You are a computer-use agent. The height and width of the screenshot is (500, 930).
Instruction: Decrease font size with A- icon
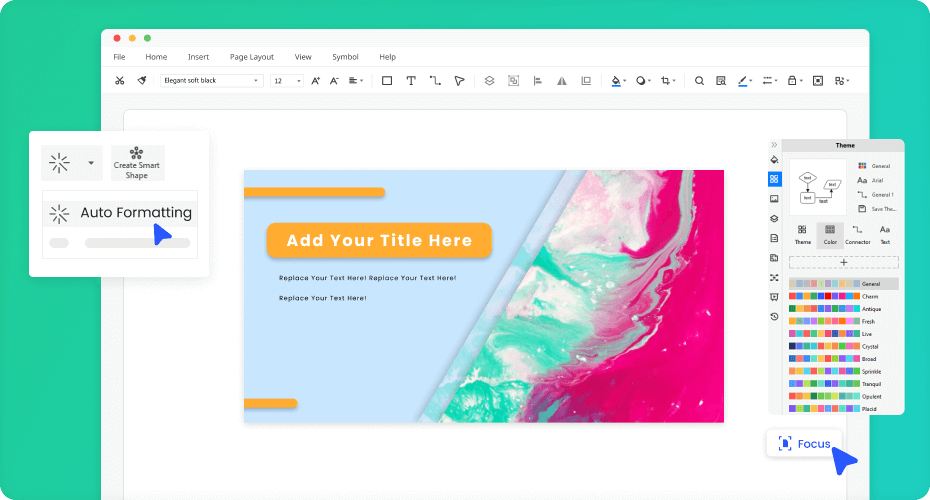(335, 81)
